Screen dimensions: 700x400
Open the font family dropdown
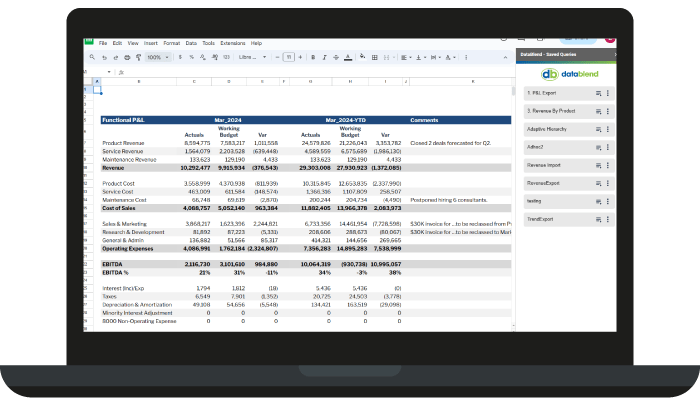pyautogui.click(x=252, y=57)
